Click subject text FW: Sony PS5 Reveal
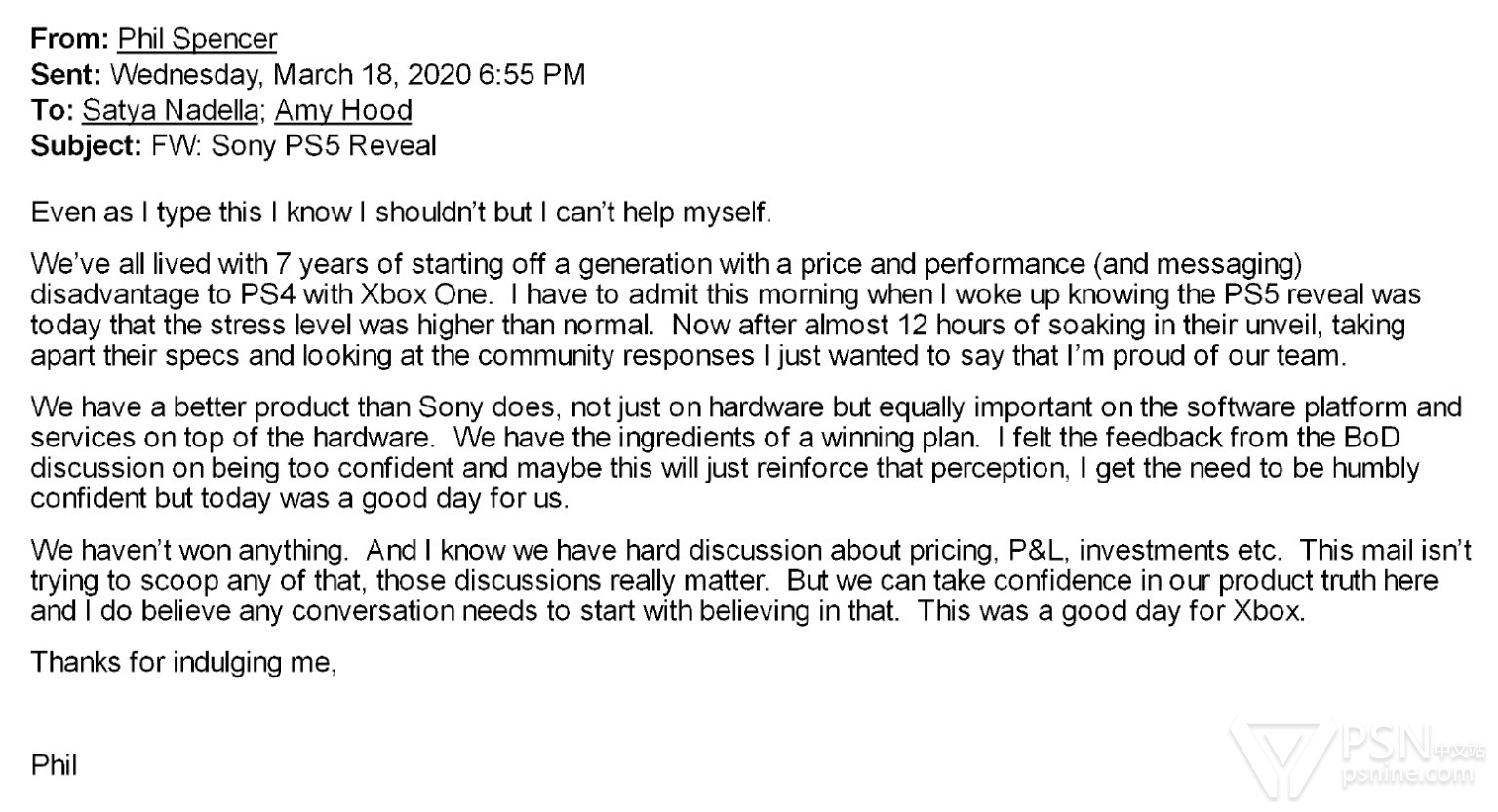1498x812 pixels. coord(295,146)
